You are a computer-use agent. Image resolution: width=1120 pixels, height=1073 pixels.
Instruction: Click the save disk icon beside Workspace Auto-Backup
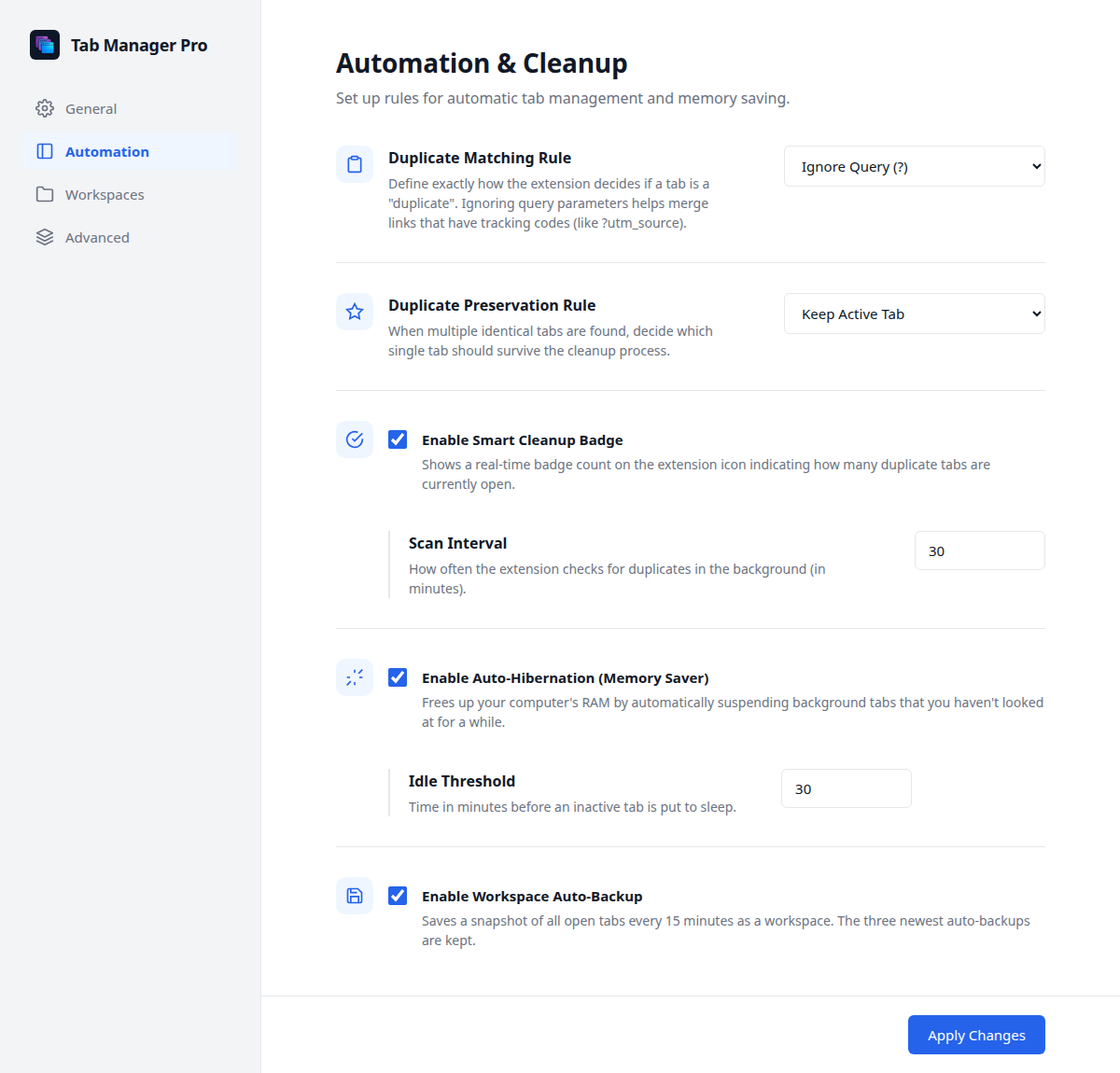pyautogui.click(x=355, y=896)
